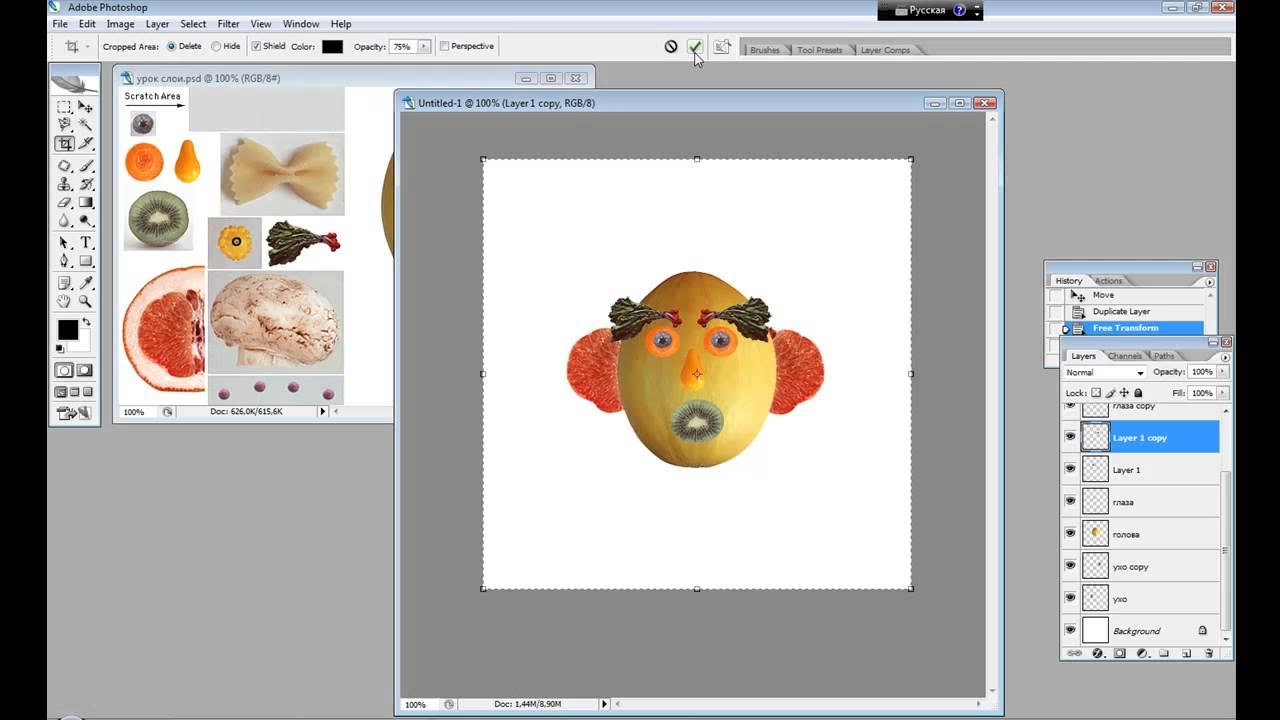This screenshot has height=720, width=1280.
Task: Click the crop shield color swatch
Action: [332, 46]
